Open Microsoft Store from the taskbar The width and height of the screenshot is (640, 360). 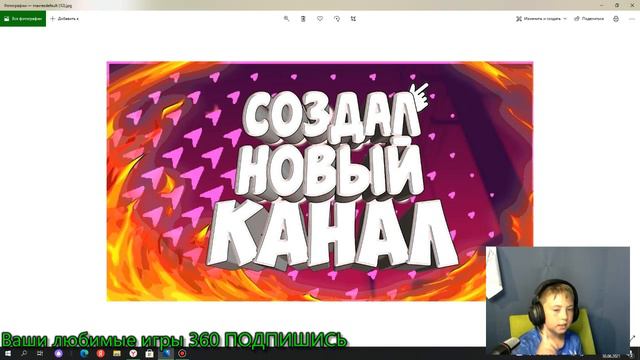(x=149, y=353)
